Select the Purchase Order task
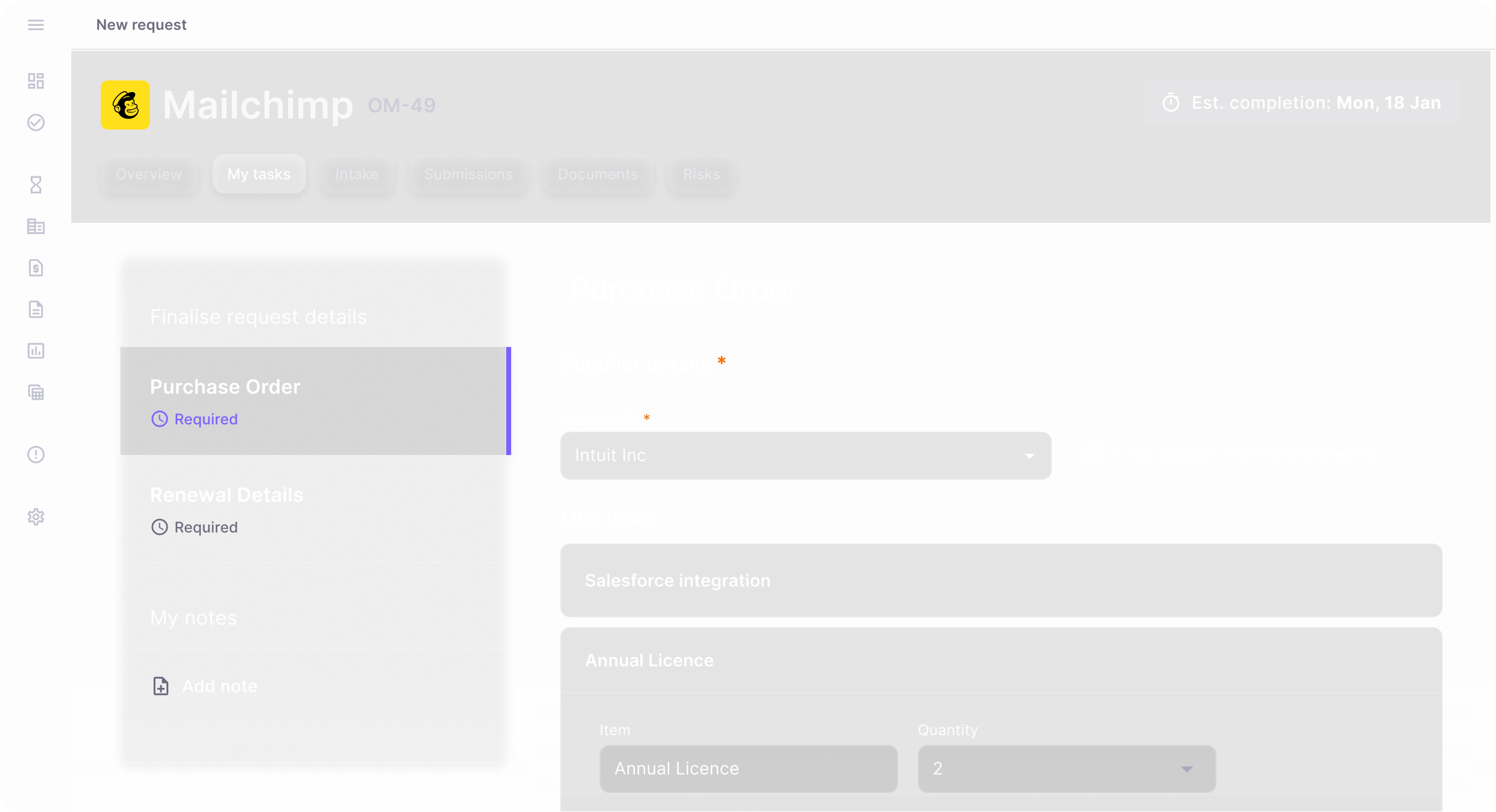 pos(316,401)
